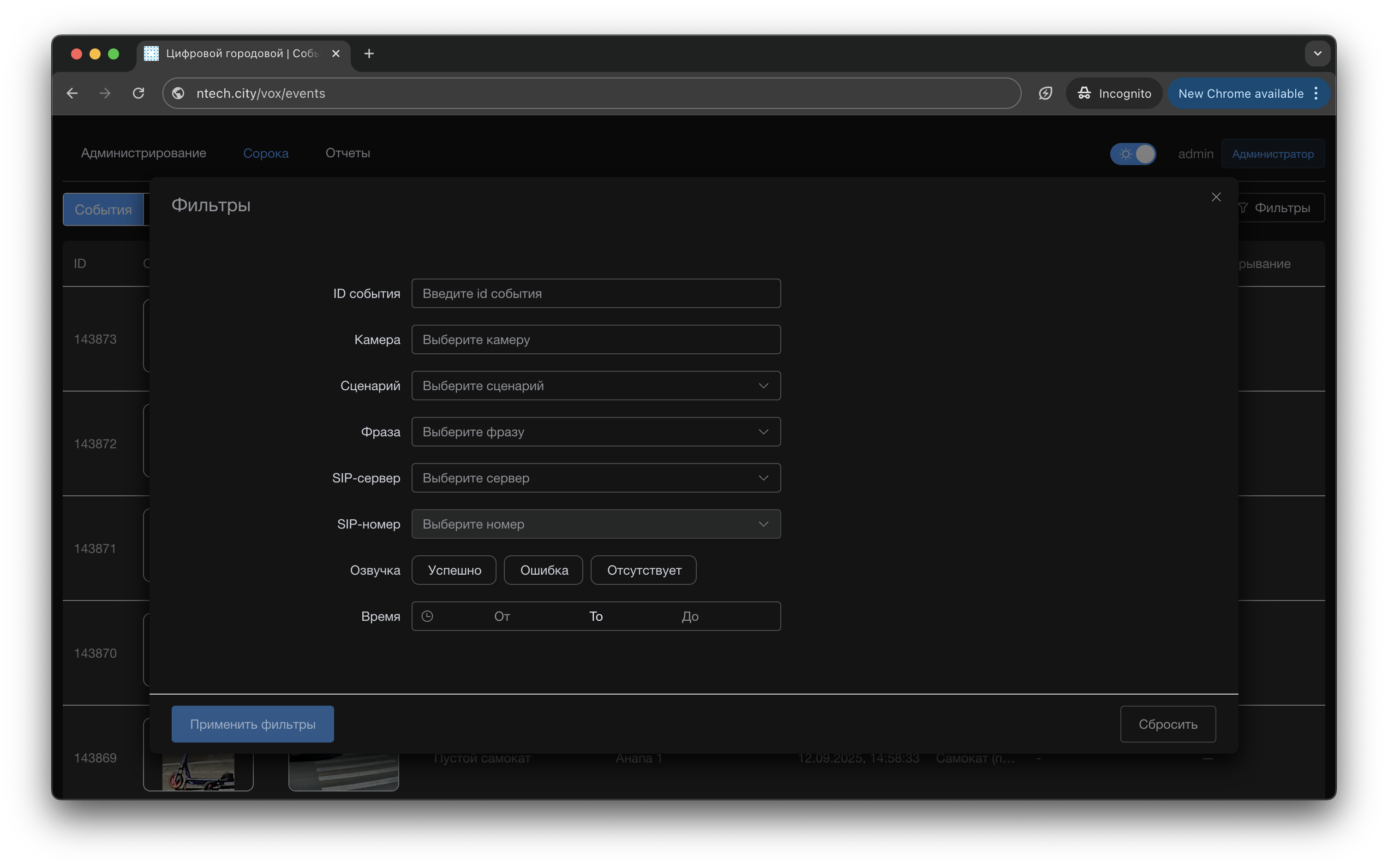Click the clock icon in Время field
Image resolution: width=1388 pixels, height=868 pixels.
tap(427, 616)
